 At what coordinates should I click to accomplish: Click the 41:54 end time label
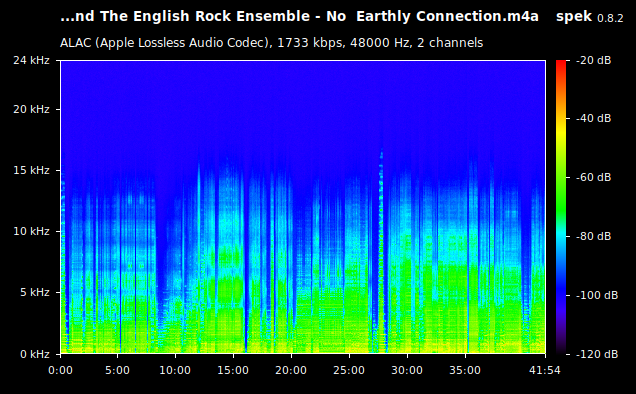545,370
